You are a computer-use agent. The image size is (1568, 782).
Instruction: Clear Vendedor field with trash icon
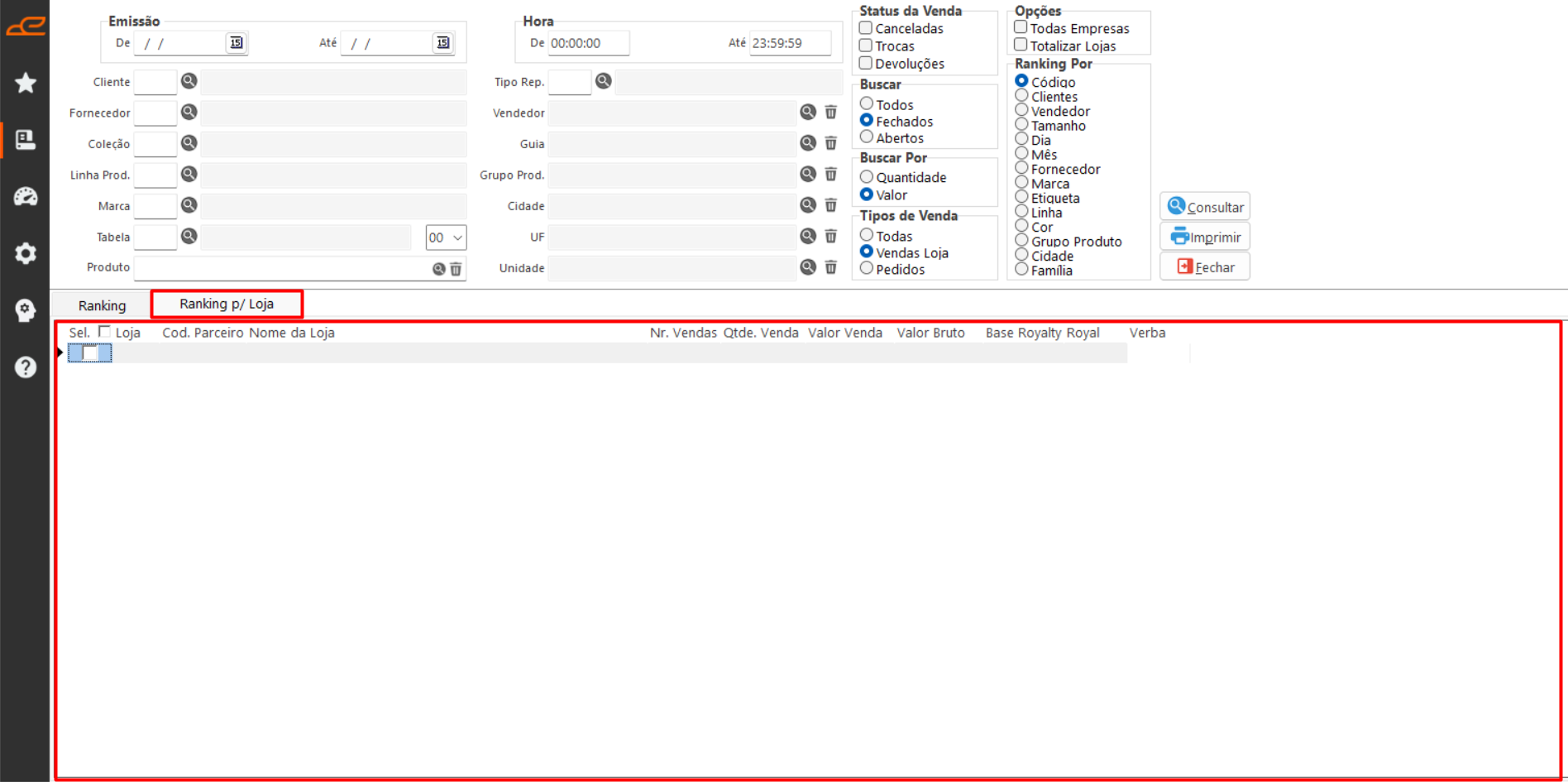pyautogui.click(x=831, y=113)
